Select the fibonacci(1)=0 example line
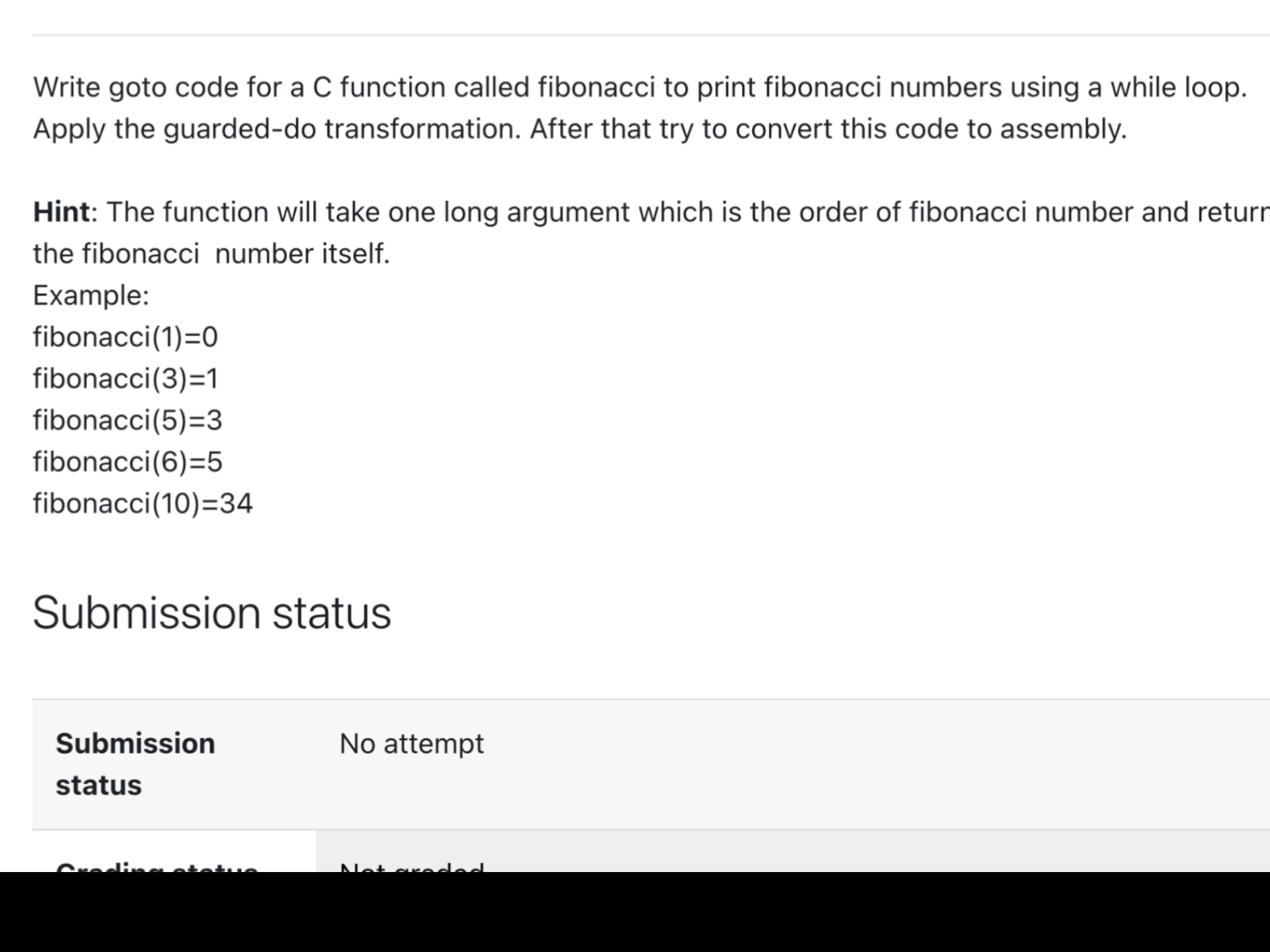 click(125, 337)
